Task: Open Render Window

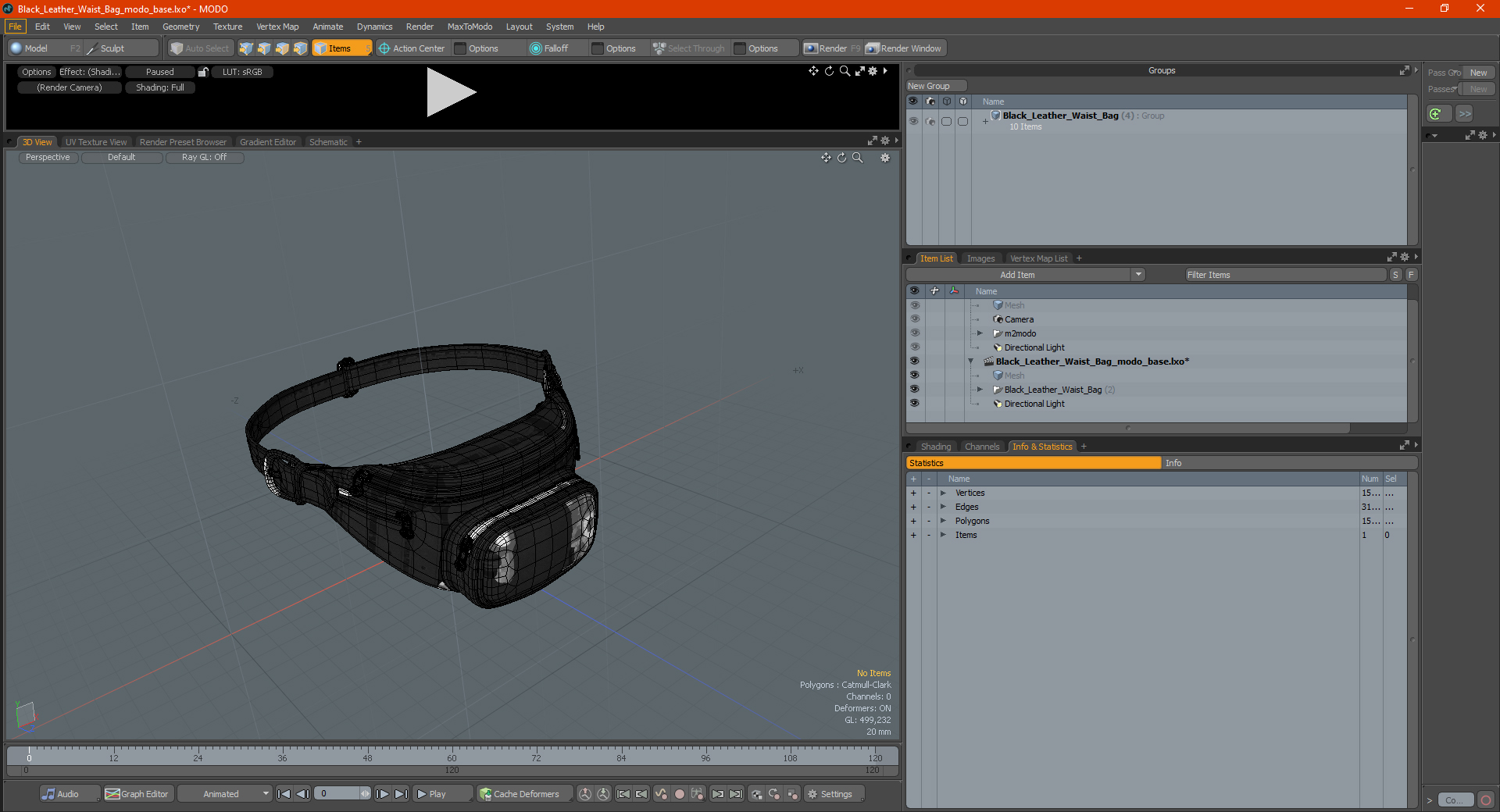Action: pyautogui.click(x=904, y=48)
